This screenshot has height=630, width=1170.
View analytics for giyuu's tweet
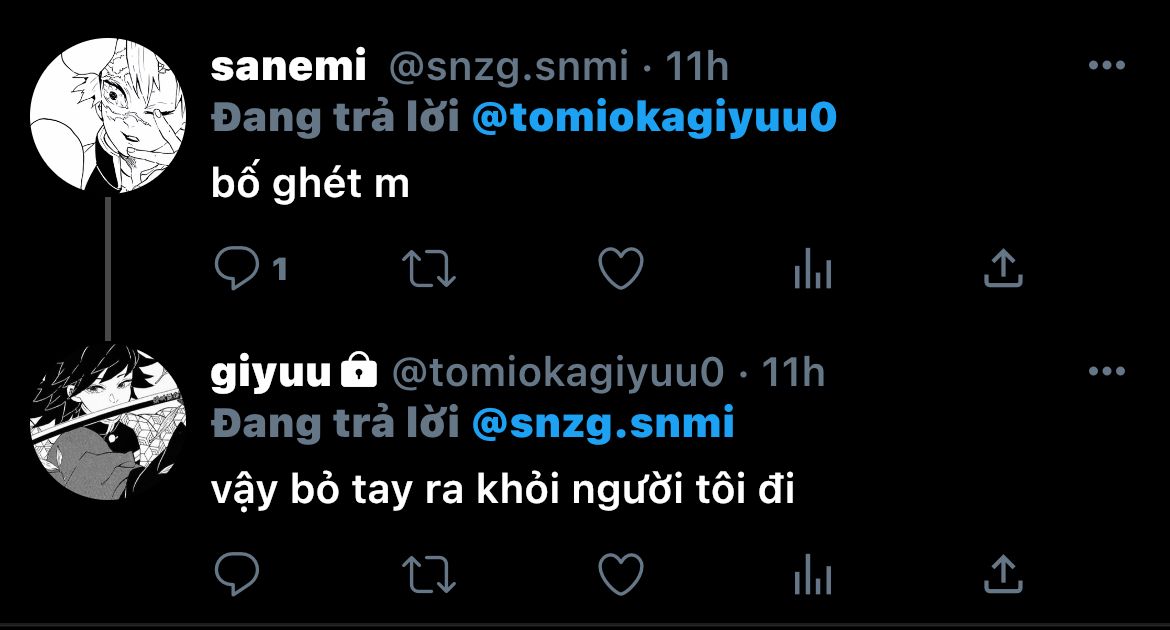pyautogui.click(x=812, y=574)
